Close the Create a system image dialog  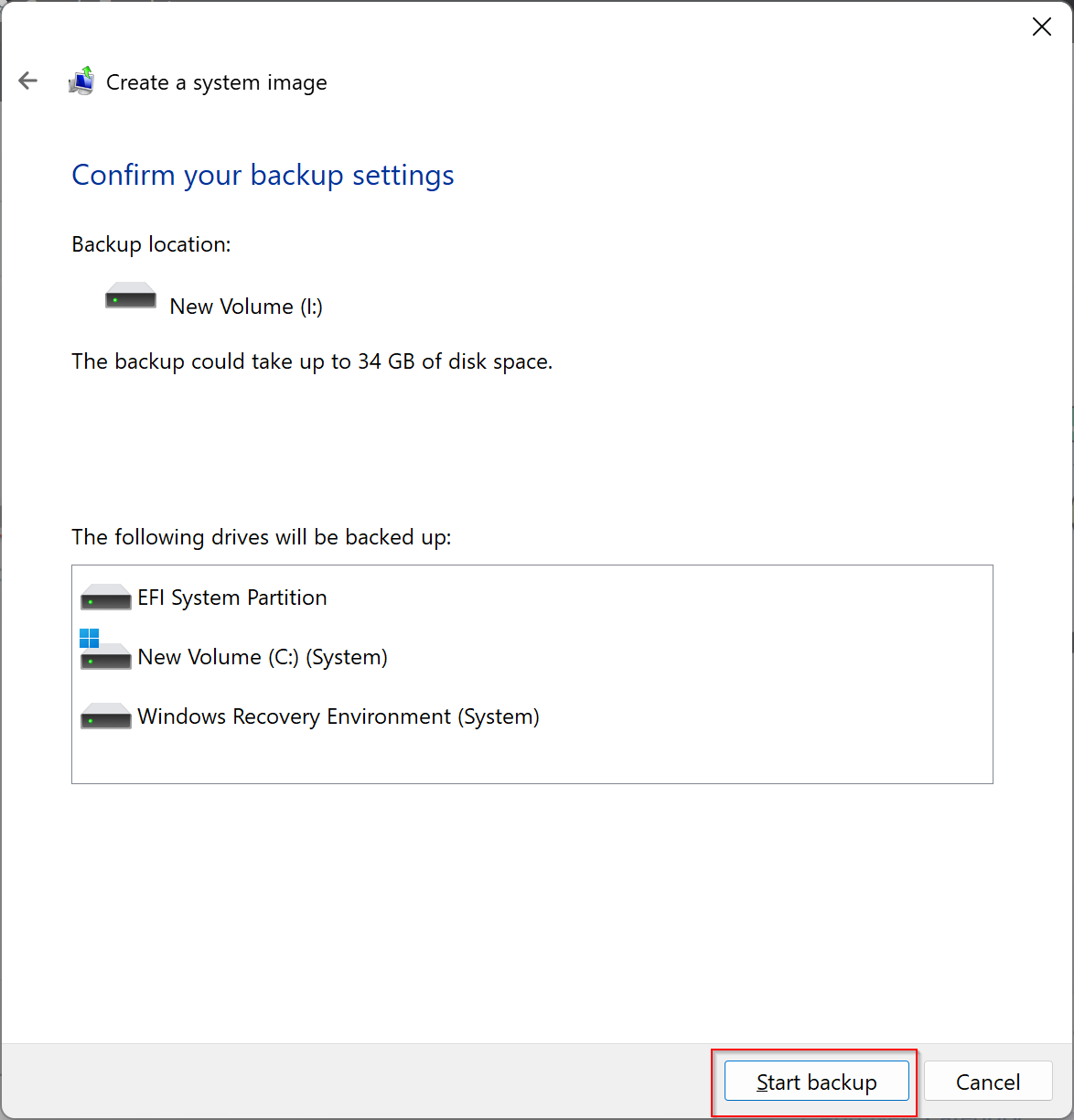[x=1041, y=27]
